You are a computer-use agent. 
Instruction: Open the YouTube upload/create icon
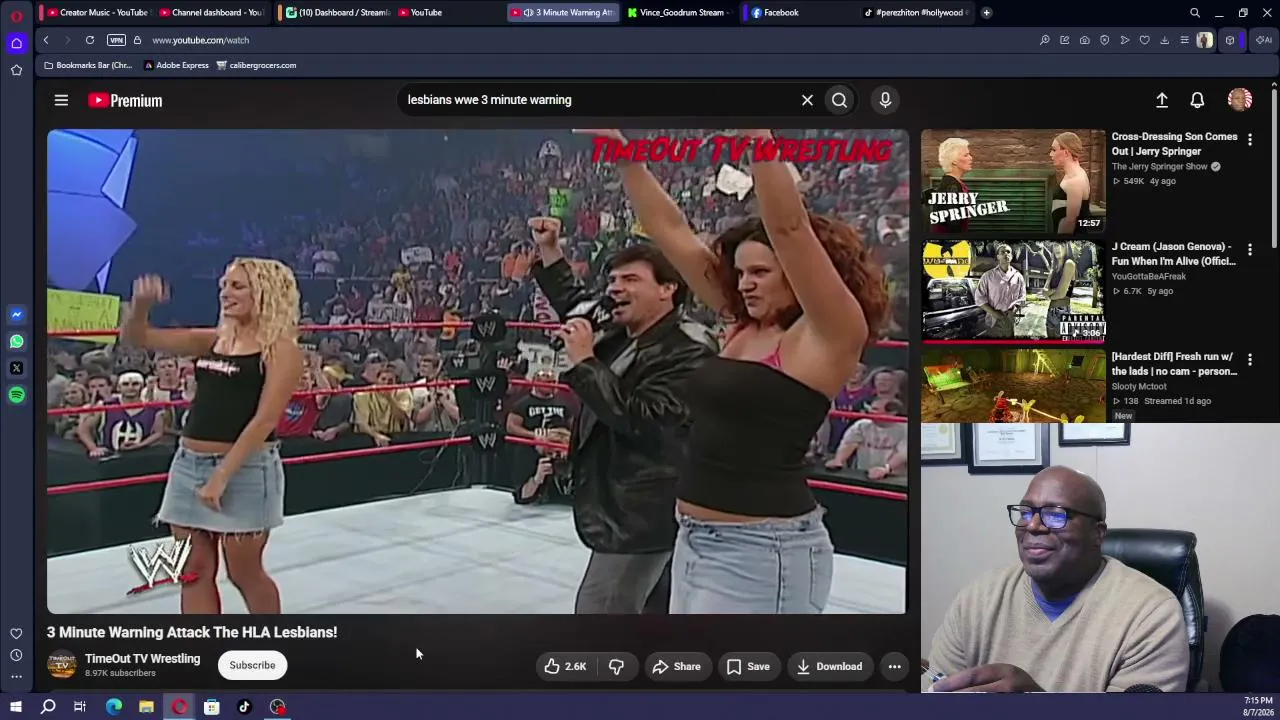coord(1162,100)
